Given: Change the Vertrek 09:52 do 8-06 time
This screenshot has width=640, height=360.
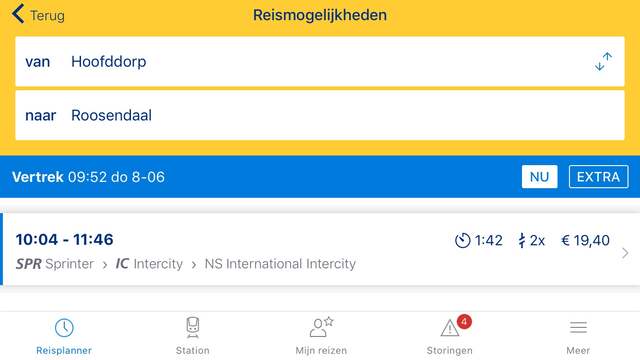Looking at the screenshot, I should pos(89,177).
